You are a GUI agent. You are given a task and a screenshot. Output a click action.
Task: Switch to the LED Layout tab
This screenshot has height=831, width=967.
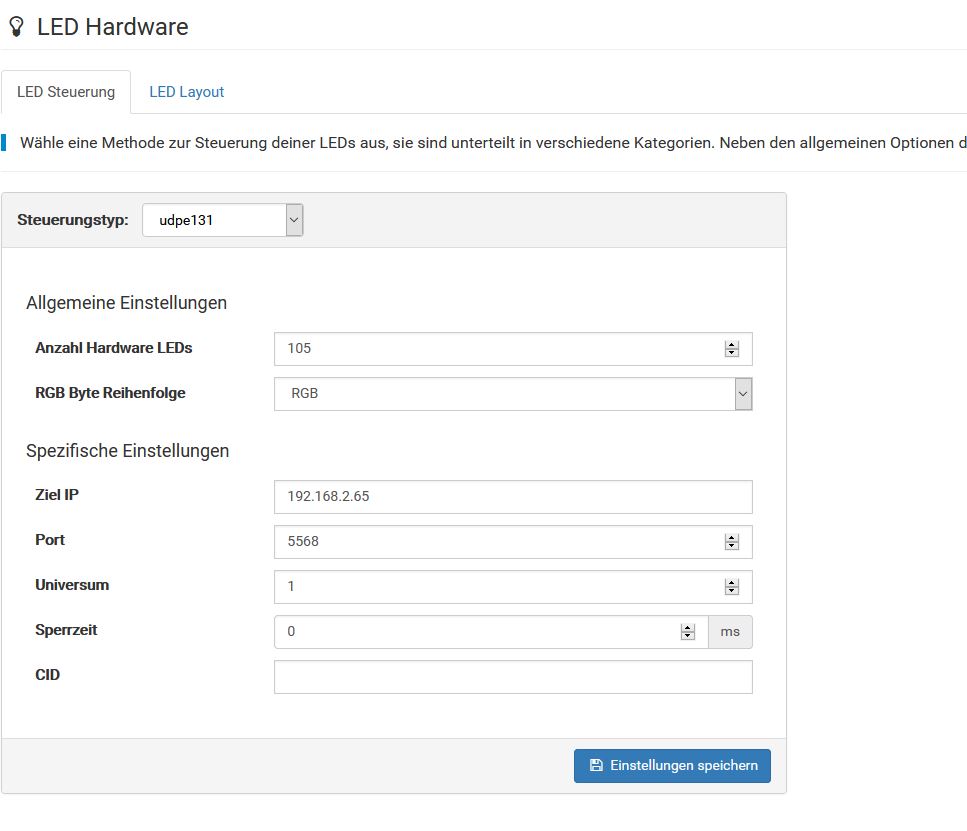186,92
